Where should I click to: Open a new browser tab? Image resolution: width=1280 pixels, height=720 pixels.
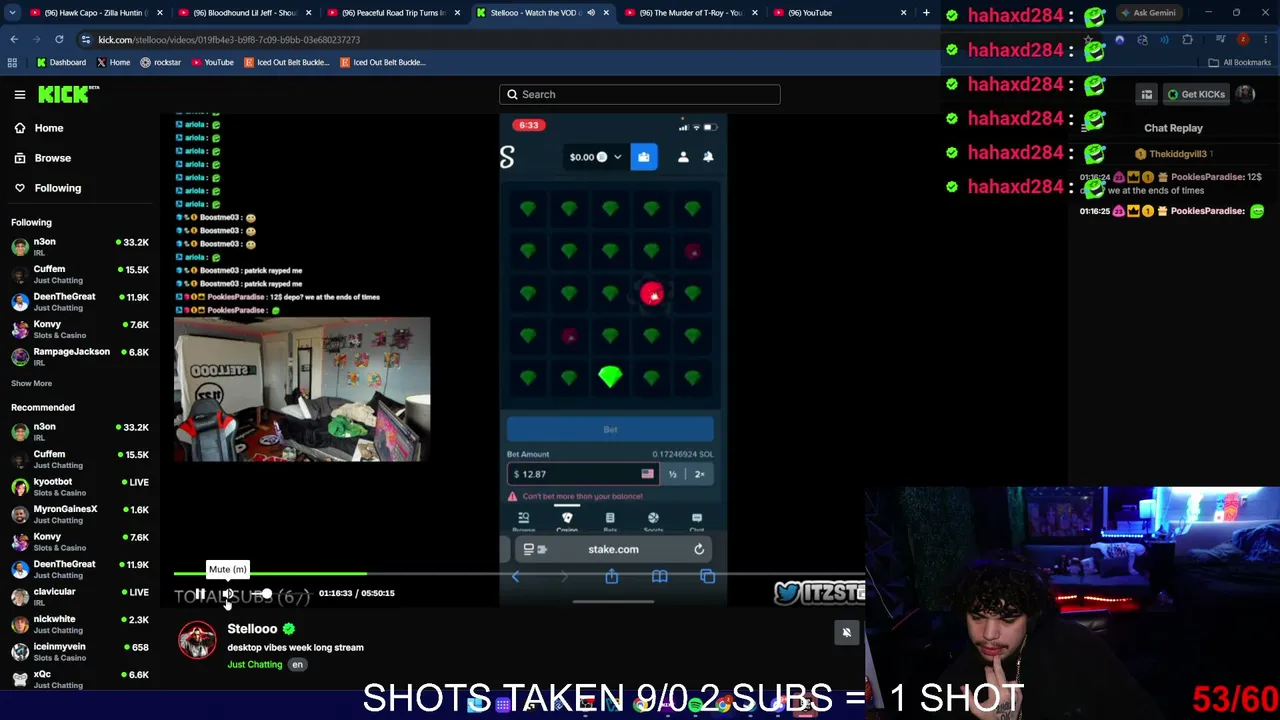point(926,13)
